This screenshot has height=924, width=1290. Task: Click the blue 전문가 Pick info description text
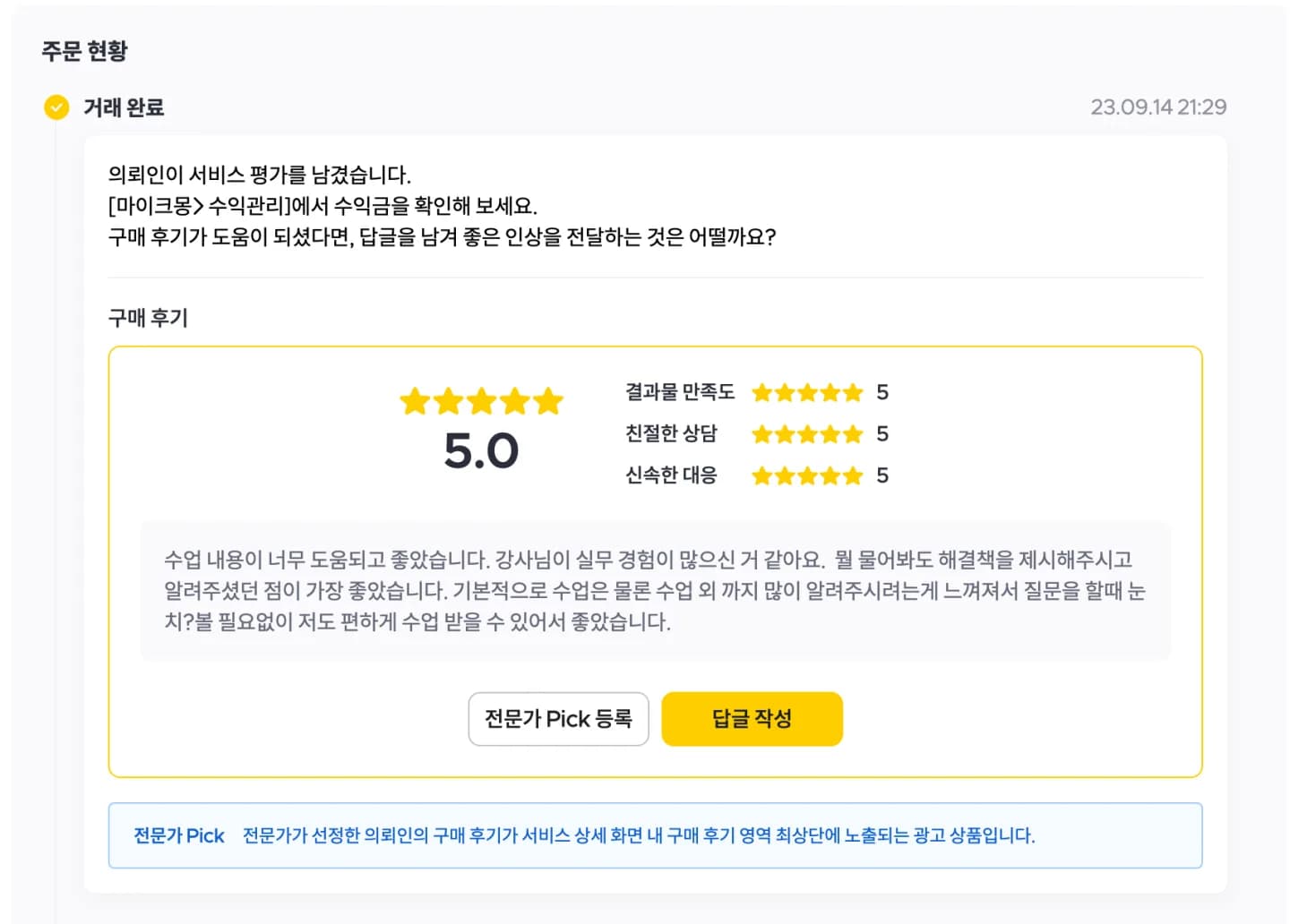pyautogui.click(x=639, y=835)
